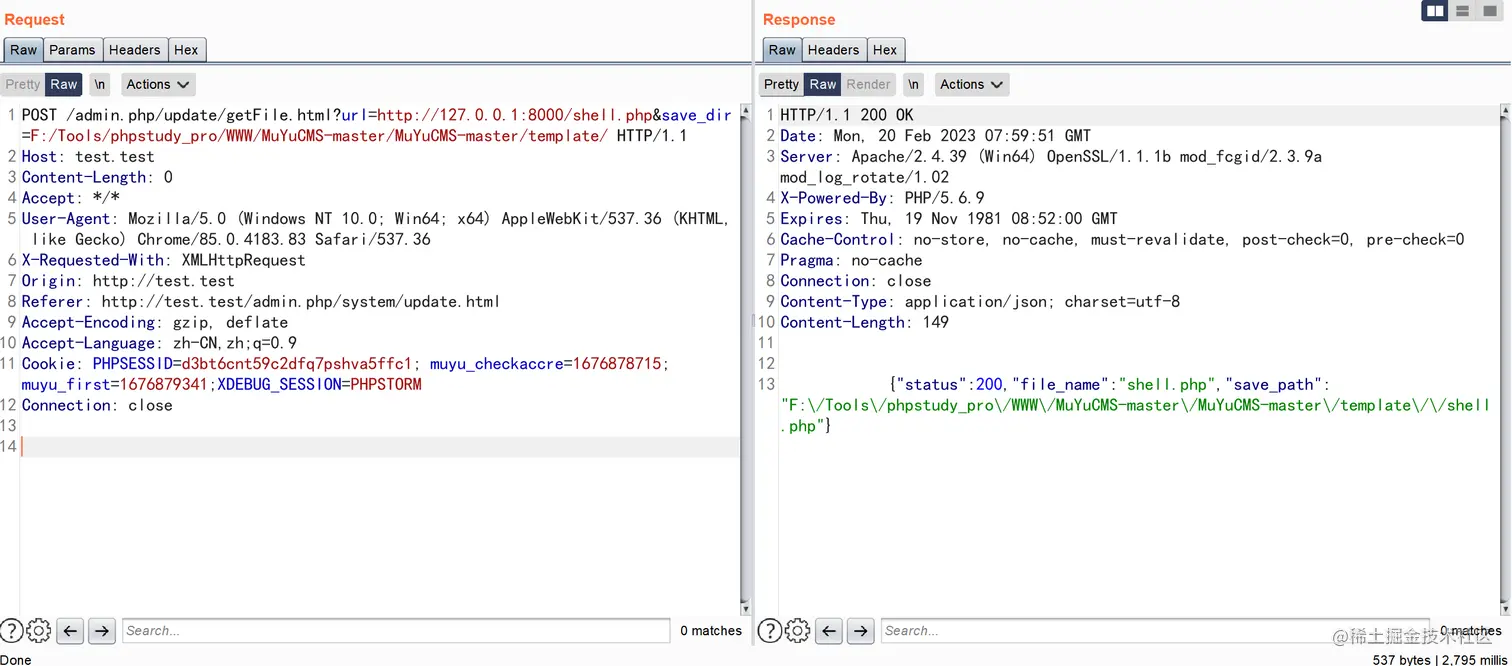The width and height of the screenshot is (1512, 666).
Task: Select Render view in Response editor
Action: coord(869,84)
